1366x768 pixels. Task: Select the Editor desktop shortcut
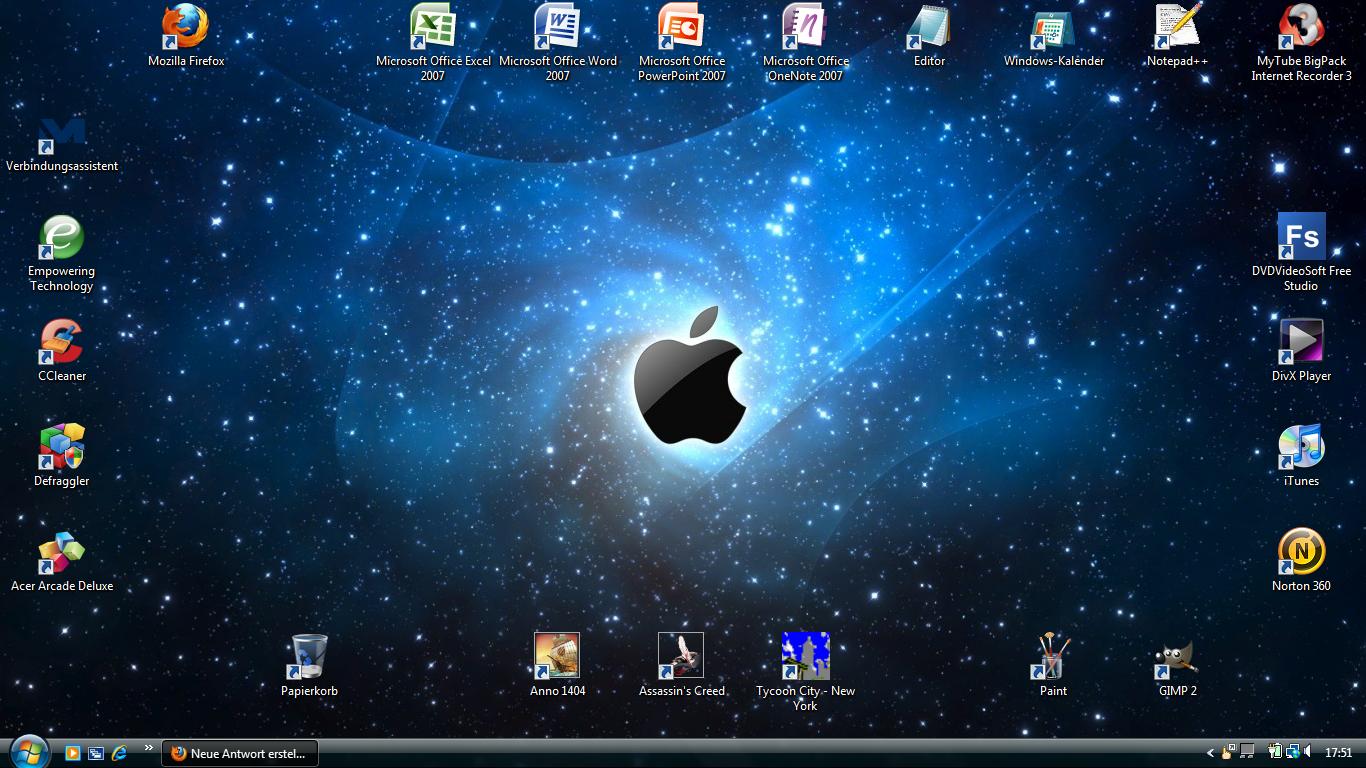click(929, 35)
